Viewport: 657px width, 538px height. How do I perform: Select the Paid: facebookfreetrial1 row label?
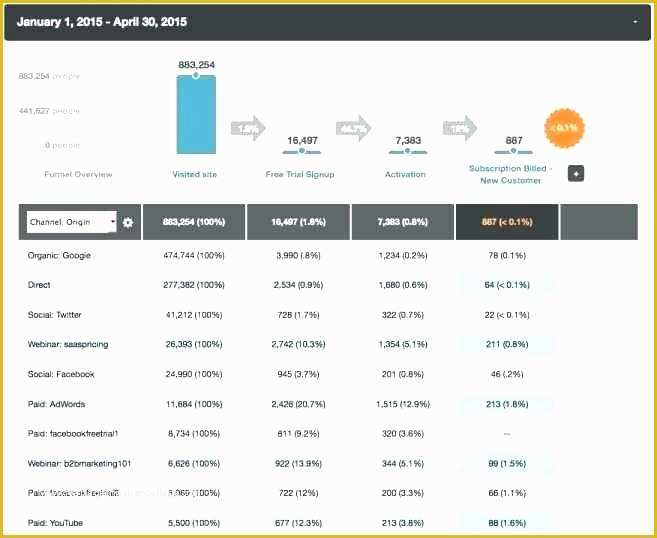73,434
